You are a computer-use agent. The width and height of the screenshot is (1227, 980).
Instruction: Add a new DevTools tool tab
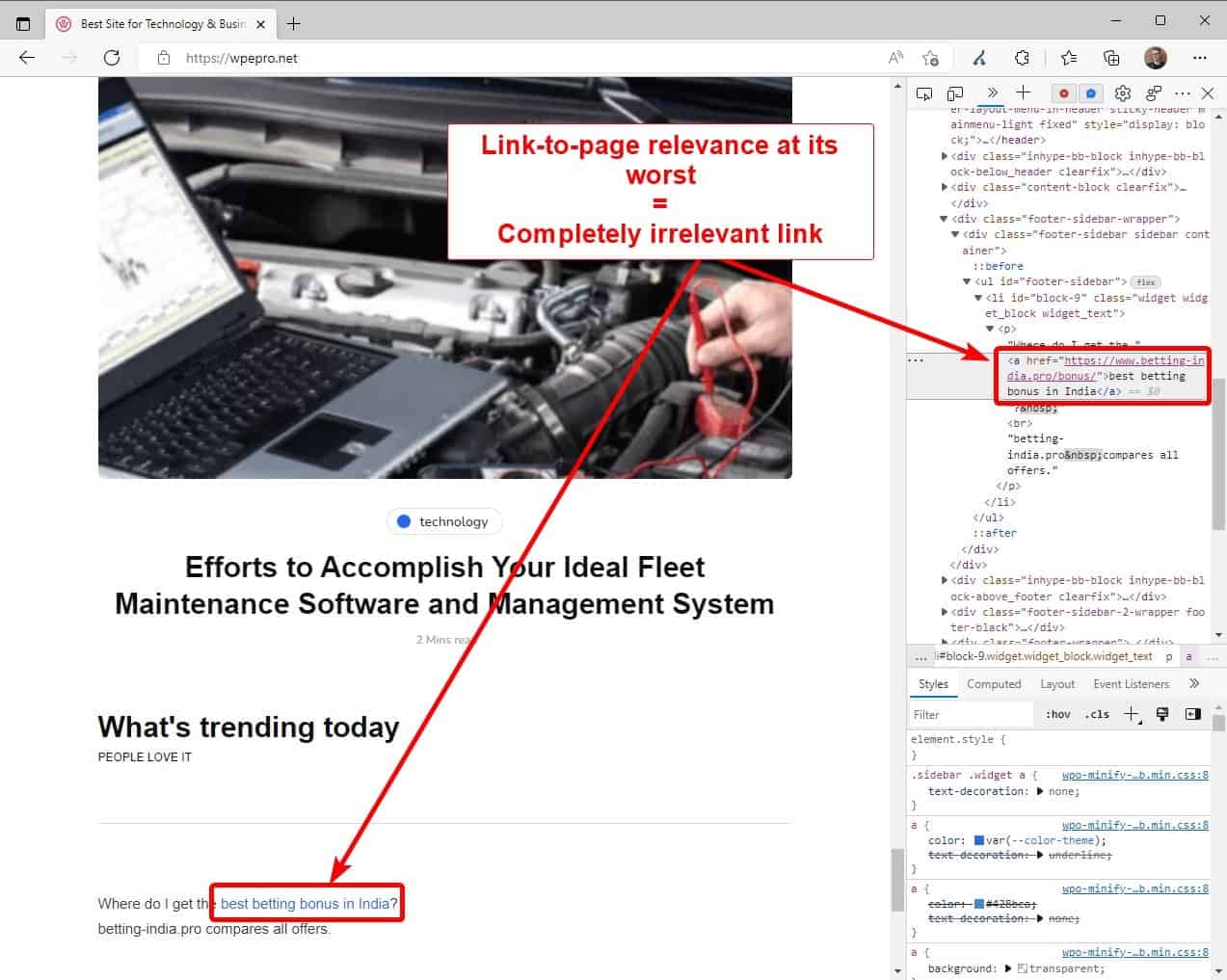click(x=1023, y=93)
